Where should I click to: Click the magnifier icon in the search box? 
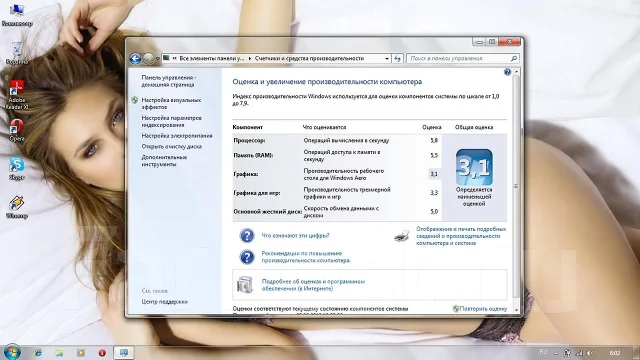[514, 59]
